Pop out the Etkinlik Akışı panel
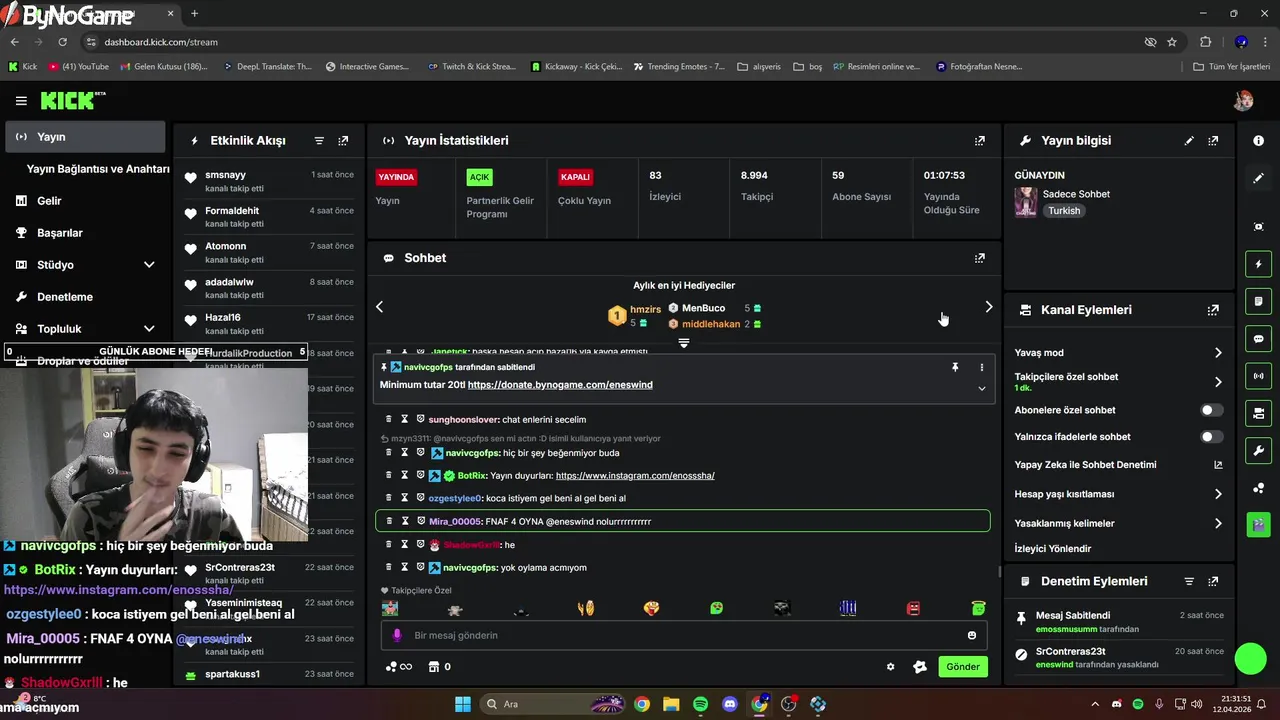1280x720 pixels. pyautogui.click(x=343, y=141)
